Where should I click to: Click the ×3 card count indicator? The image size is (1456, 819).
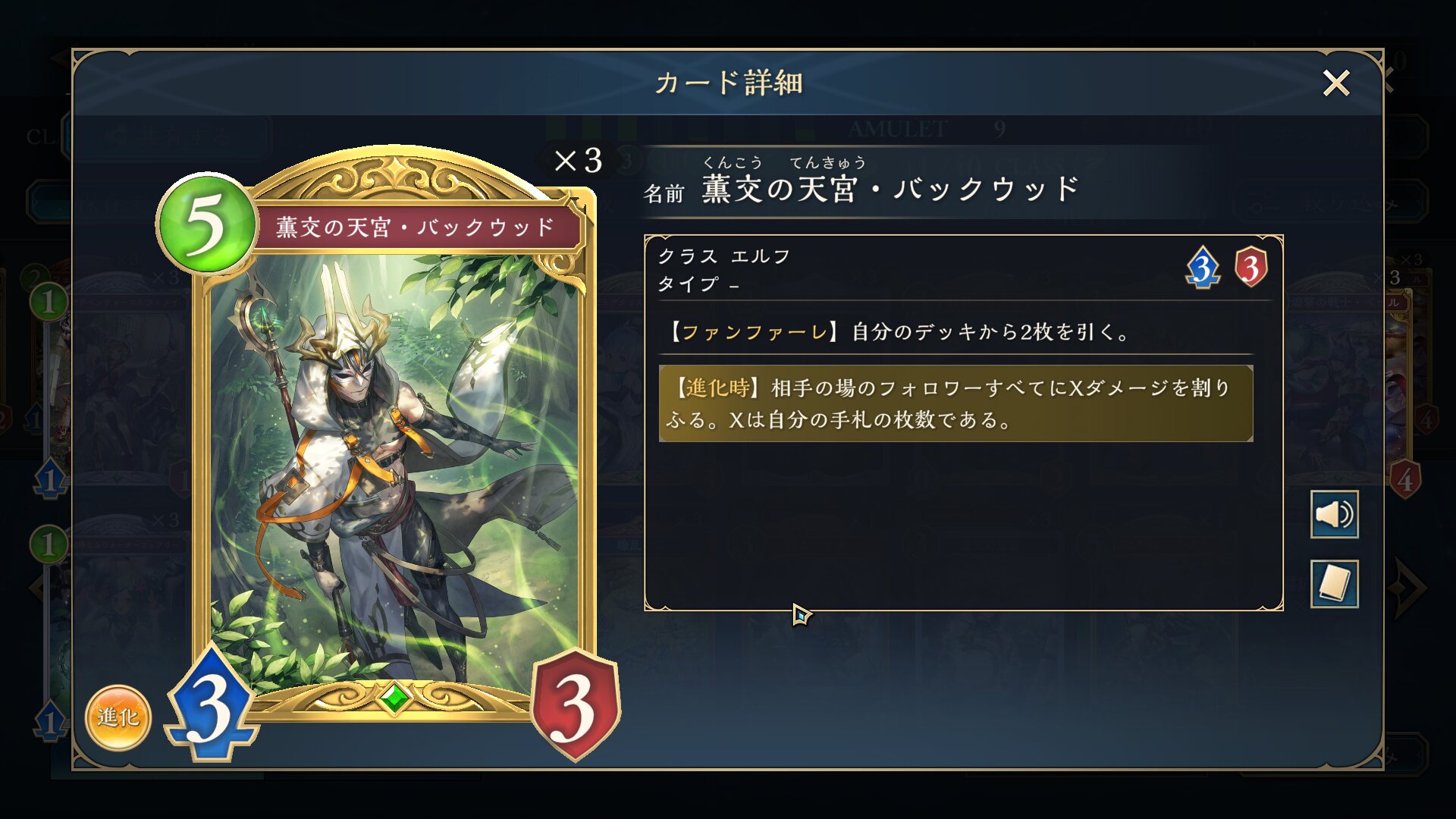click(x=578, y=160)
